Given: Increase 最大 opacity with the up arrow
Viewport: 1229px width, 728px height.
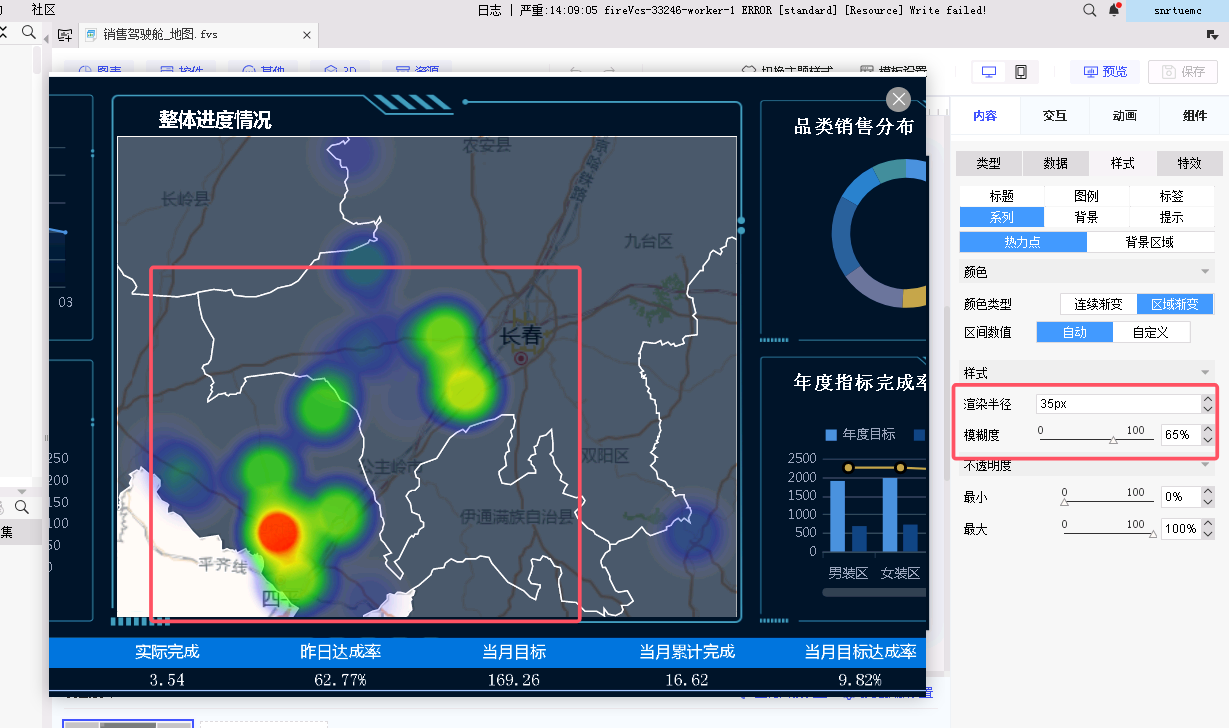Looking at the screenshot, I should click(1209, 524).
